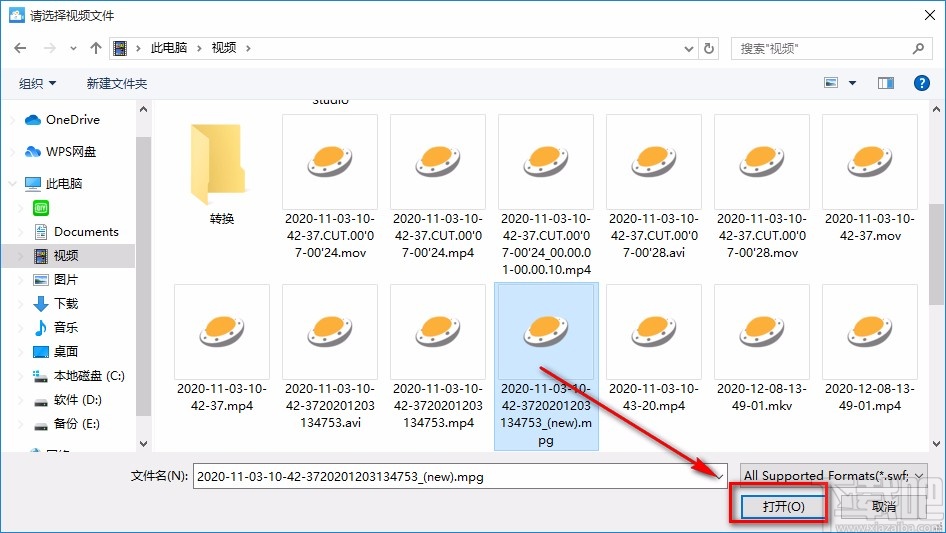Screen dimensions: 946x533
Task: Open the filename history dropdown
Action: 720,476
